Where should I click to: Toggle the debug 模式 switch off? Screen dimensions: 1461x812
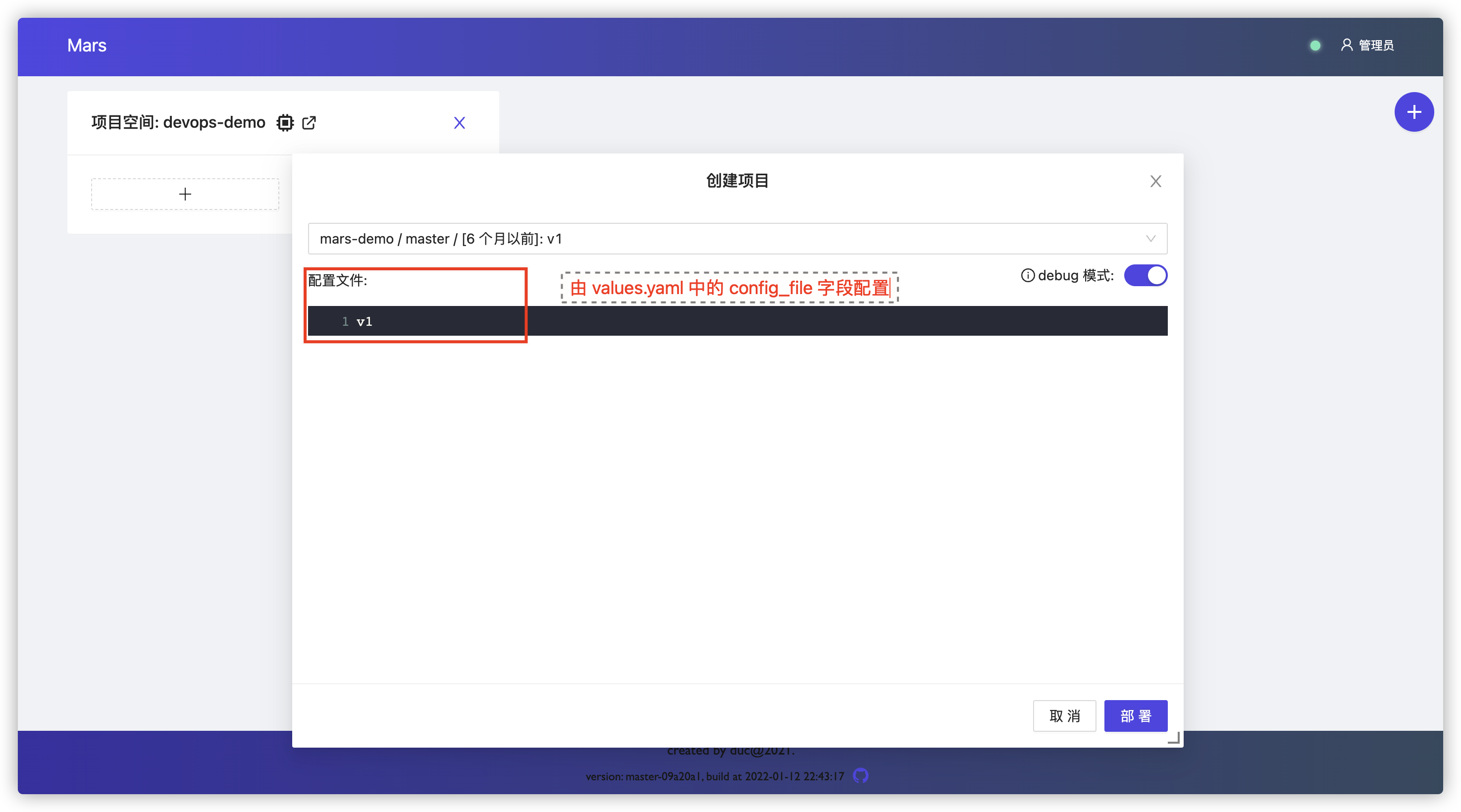(1146, 276)
